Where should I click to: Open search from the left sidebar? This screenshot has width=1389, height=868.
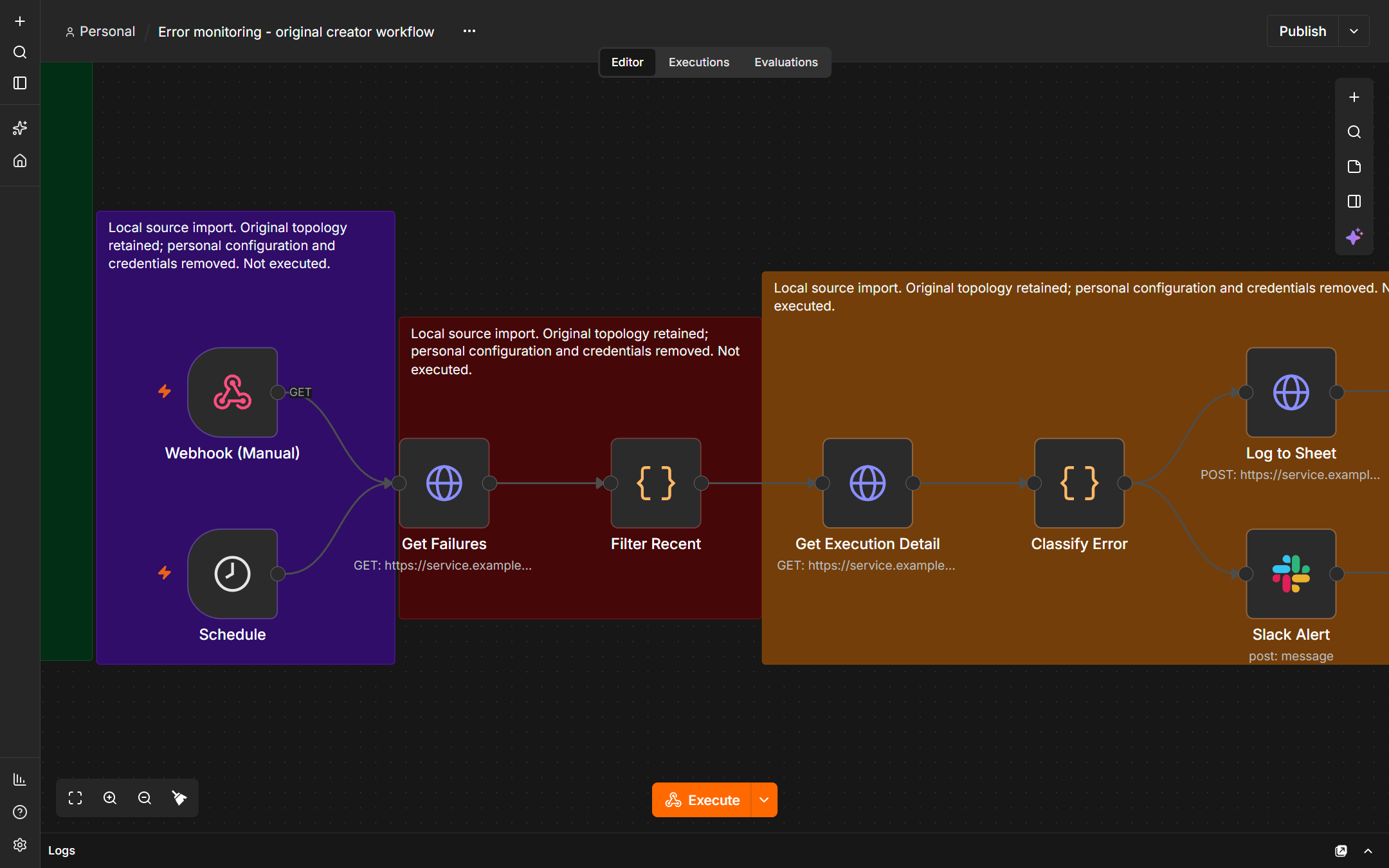tap(20, 52)
